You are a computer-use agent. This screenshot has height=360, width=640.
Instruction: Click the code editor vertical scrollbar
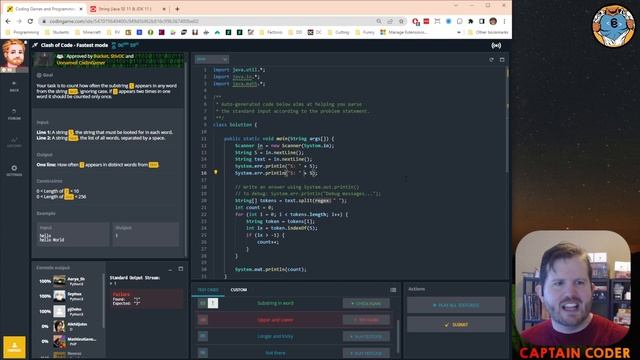point(507,120)
